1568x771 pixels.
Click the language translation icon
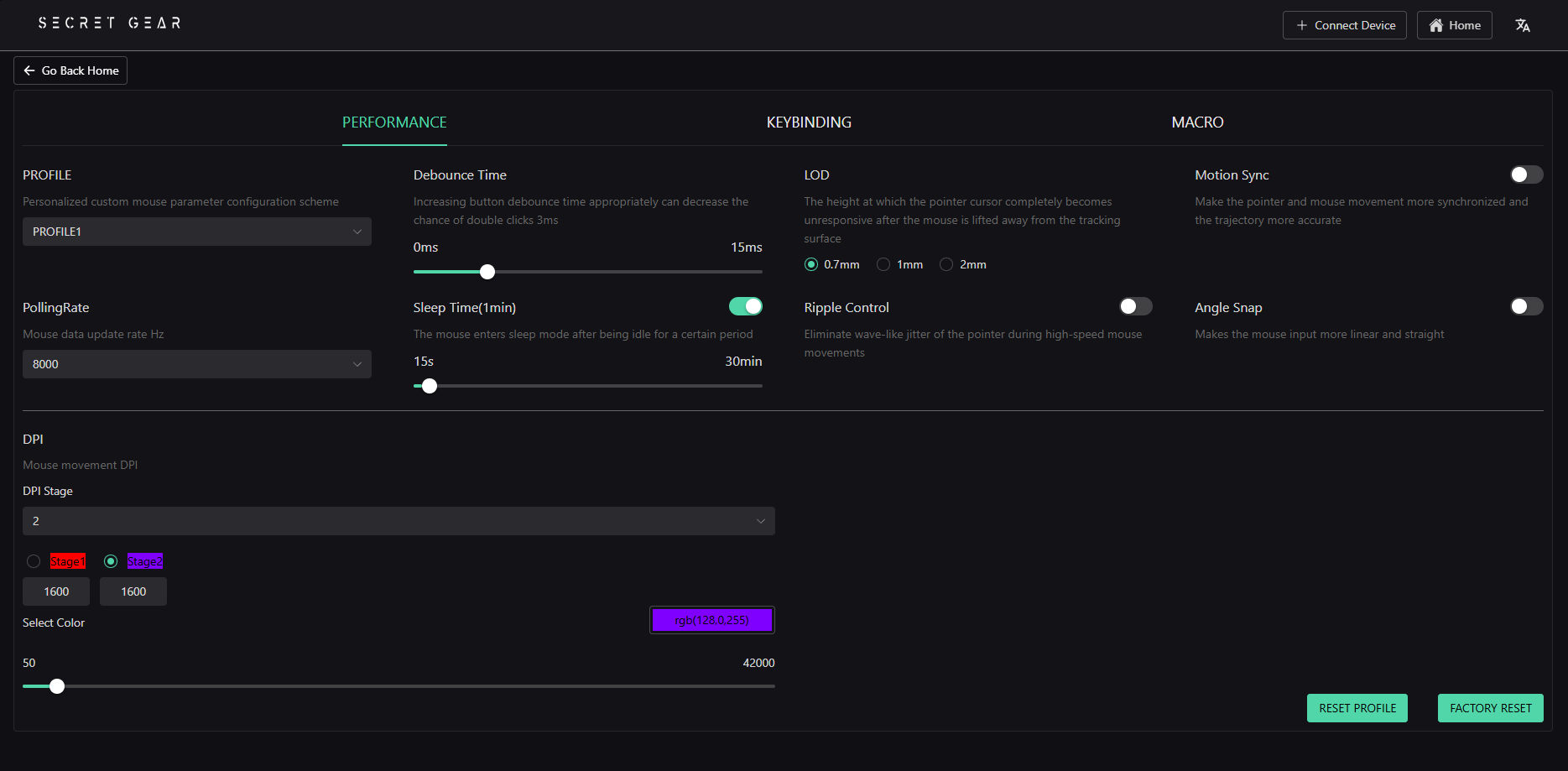point(1522,25)
